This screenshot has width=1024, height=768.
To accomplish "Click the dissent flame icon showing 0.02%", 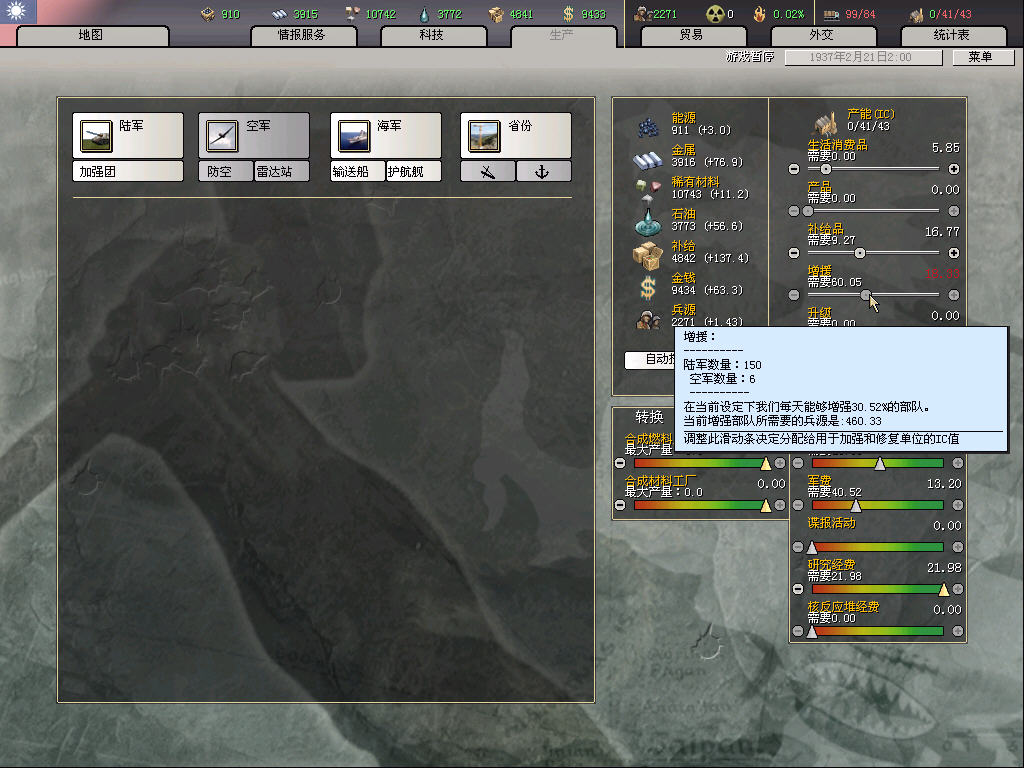I will (760, 14).
